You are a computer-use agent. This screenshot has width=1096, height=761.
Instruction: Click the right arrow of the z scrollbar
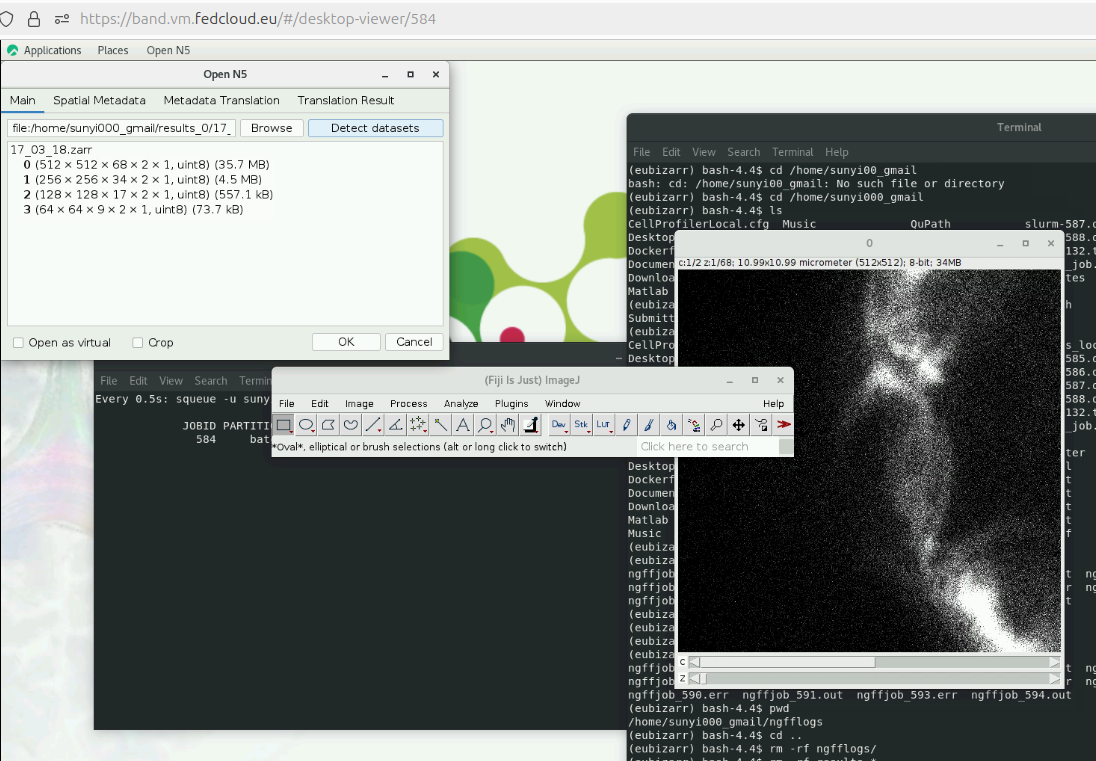(x=1054, y=679)
